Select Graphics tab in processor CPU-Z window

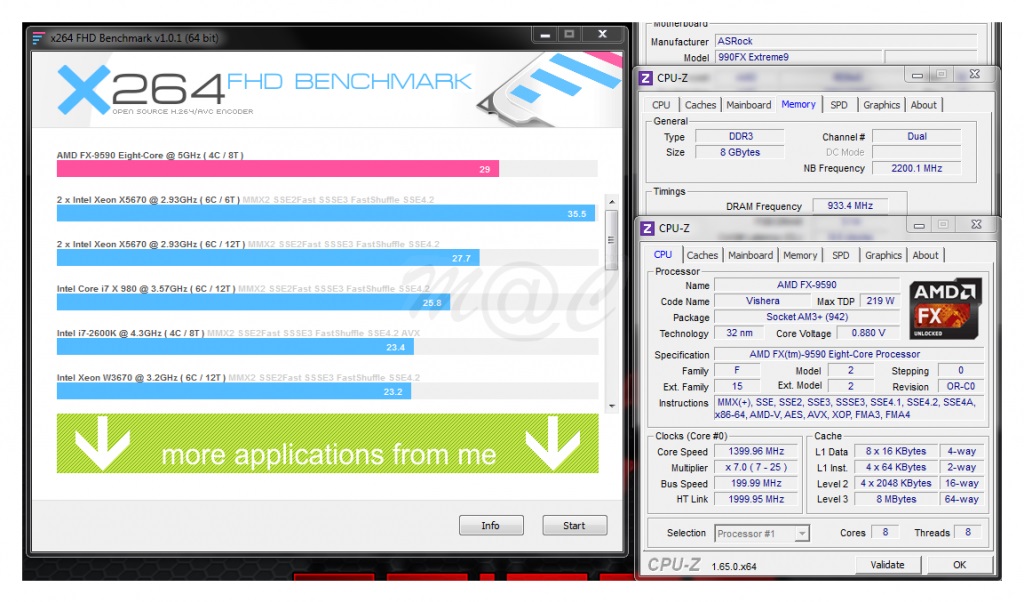[x=883, y=255]
